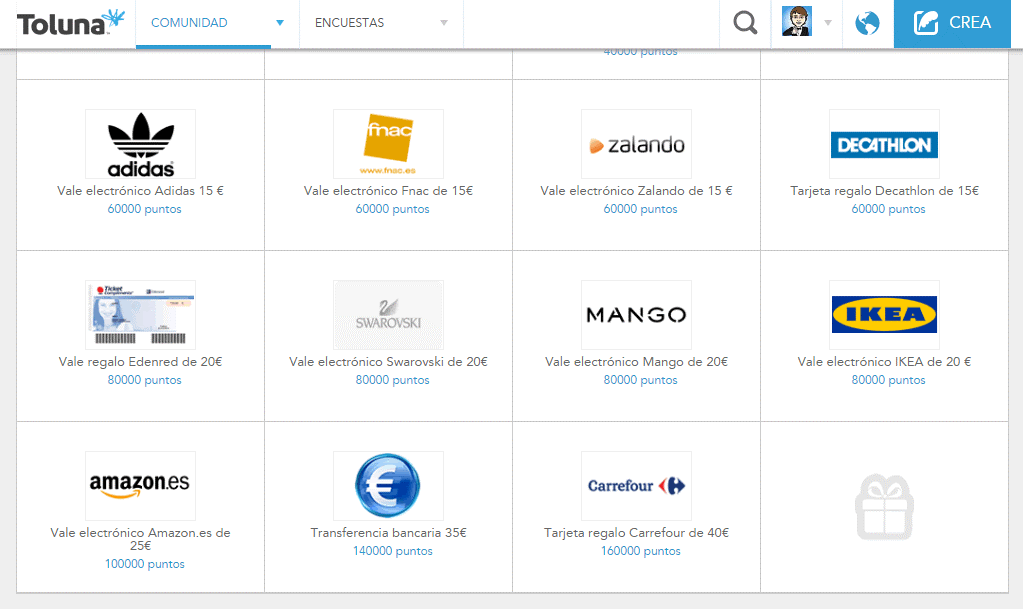Open 'Vale electrónico IKEA de 20 €' link
This screenshot has width=1023, height=609.
click(x=884, y=362)
